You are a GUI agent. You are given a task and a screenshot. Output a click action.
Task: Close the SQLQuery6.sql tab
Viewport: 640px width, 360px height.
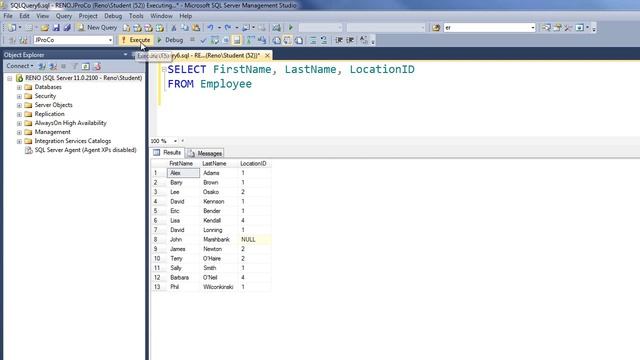coord(267,55)
